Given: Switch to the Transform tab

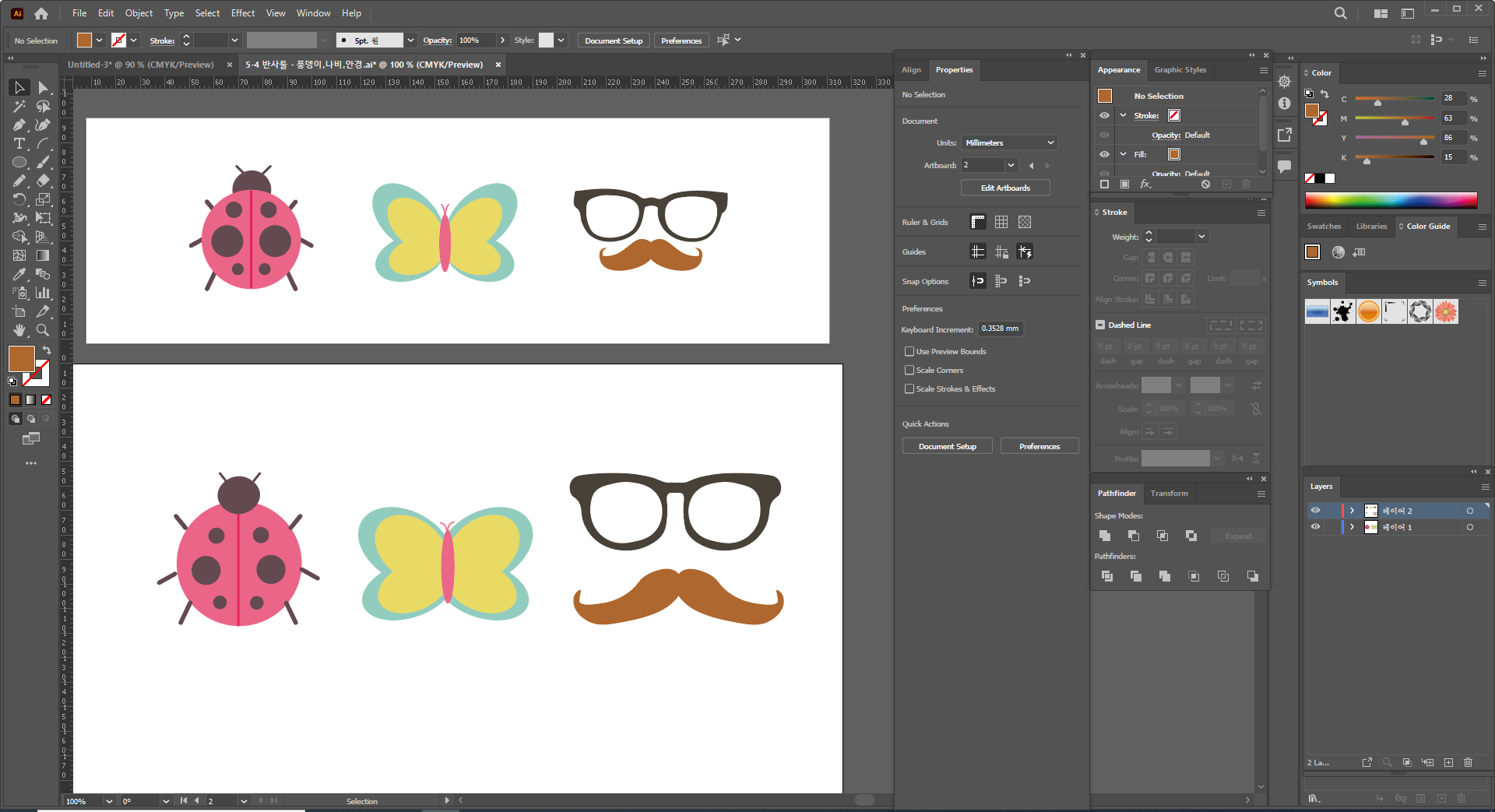Looking at the screenshot, I should (1169, 493).
